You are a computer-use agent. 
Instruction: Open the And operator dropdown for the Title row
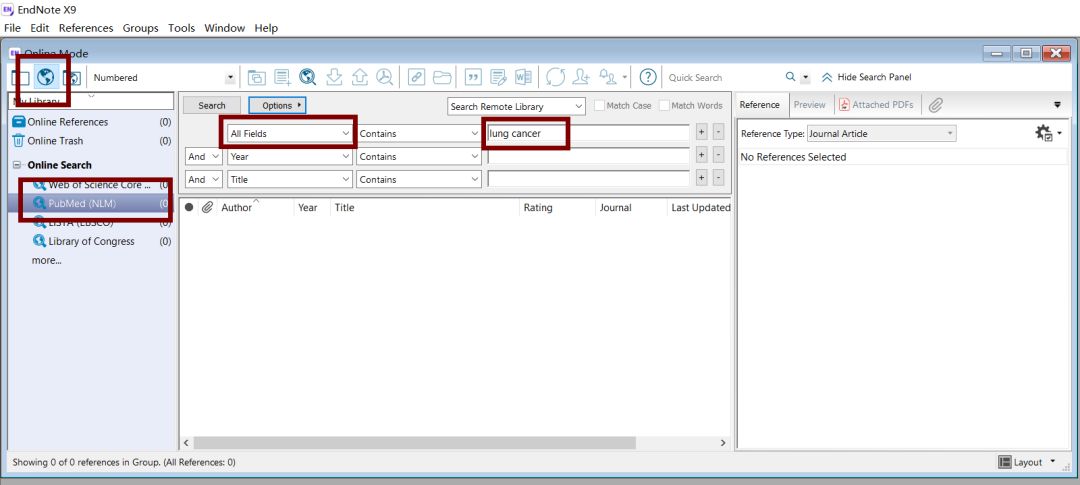pyautogui.click(x=204, y=179)
